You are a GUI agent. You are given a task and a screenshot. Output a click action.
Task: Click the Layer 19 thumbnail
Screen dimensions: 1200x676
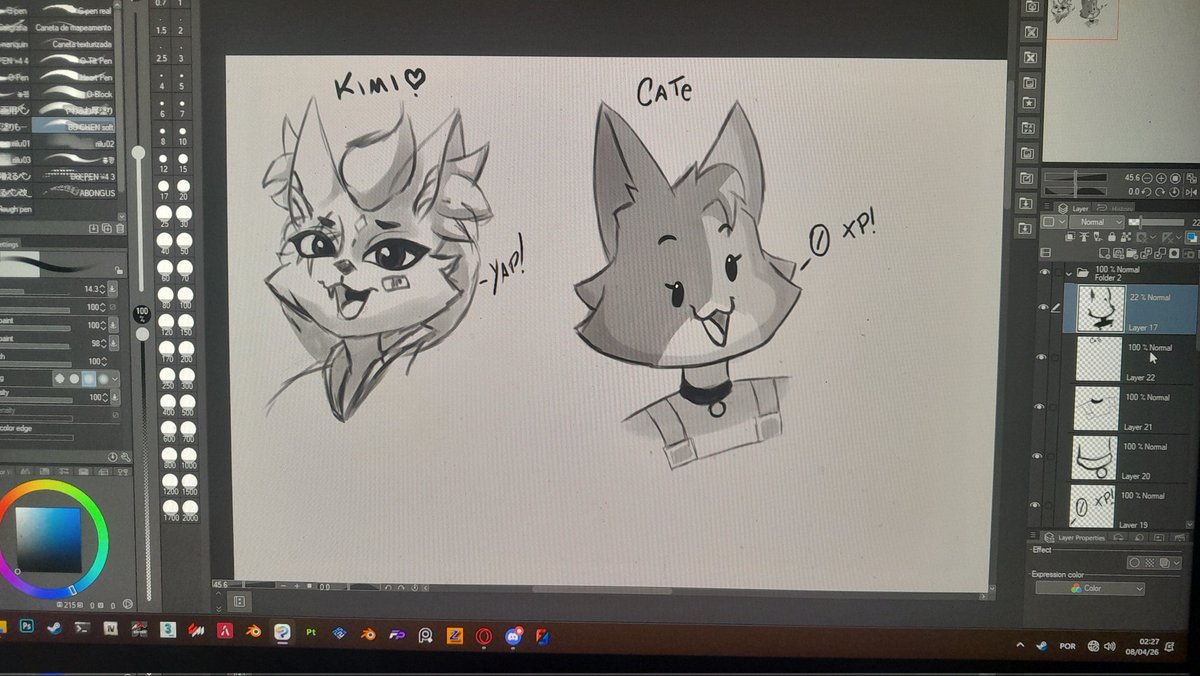pyautogui.click(x=1092, y=506)
